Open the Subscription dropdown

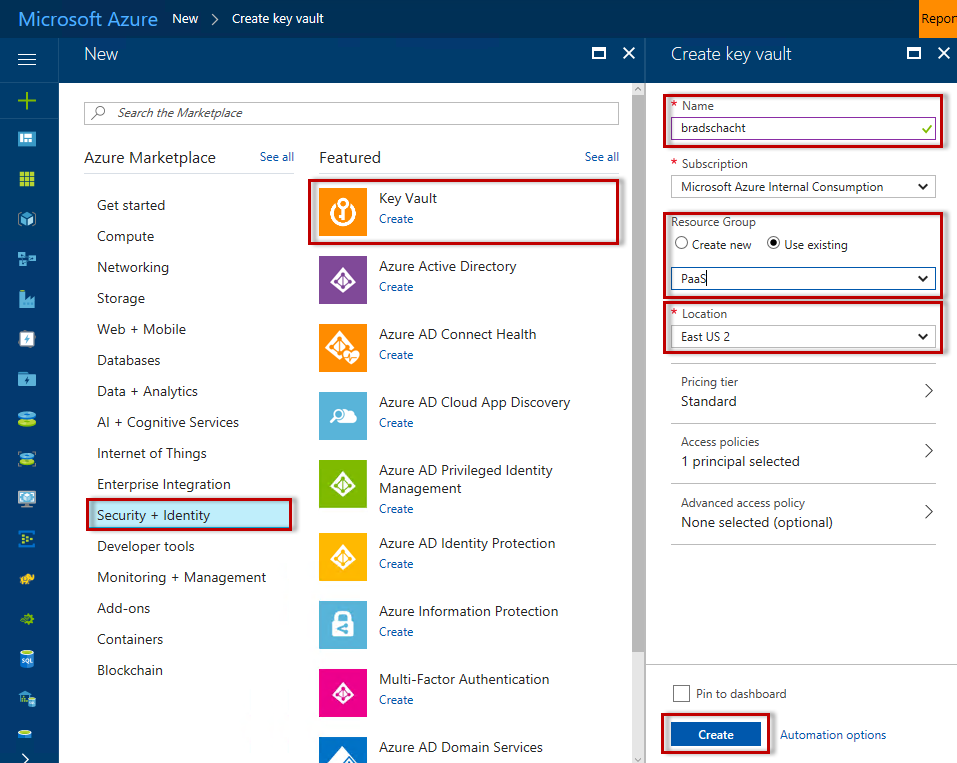(x=803, y=187)
